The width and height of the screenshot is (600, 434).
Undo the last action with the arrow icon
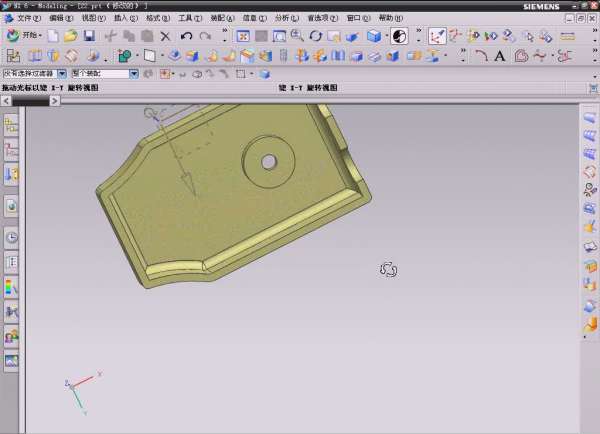coord(186,36)
